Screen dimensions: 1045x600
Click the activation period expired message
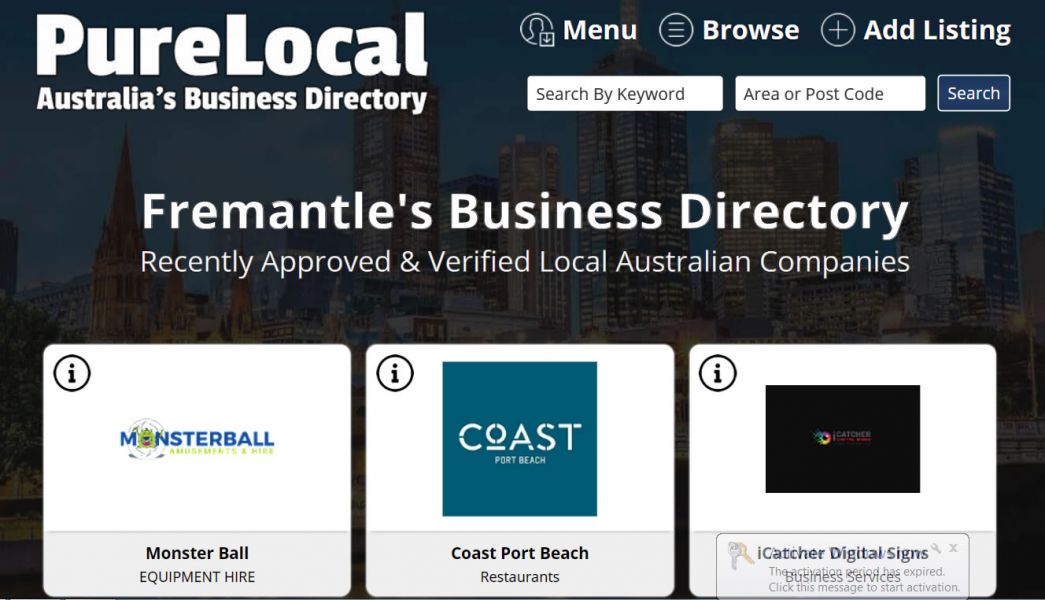(864, 579)
